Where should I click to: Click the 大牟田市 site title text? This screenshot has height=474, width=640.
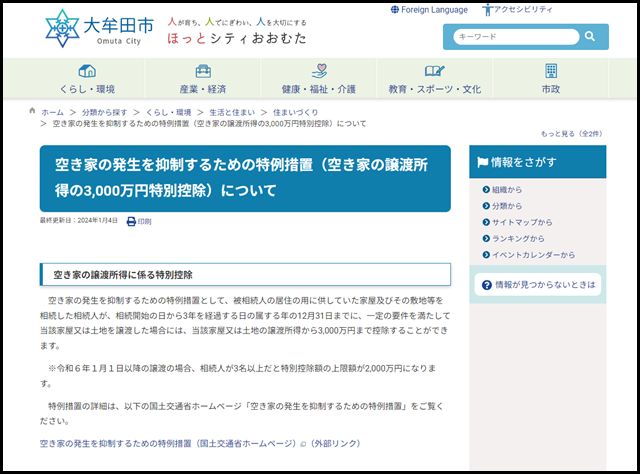tap(118, 26)
